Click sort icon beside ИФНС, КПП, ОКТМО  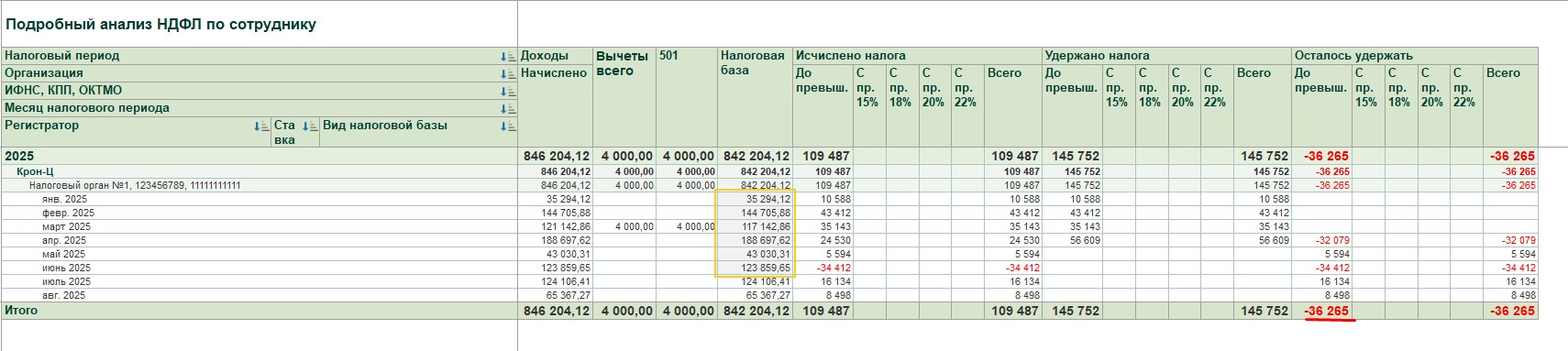click(x=508, y=91)
